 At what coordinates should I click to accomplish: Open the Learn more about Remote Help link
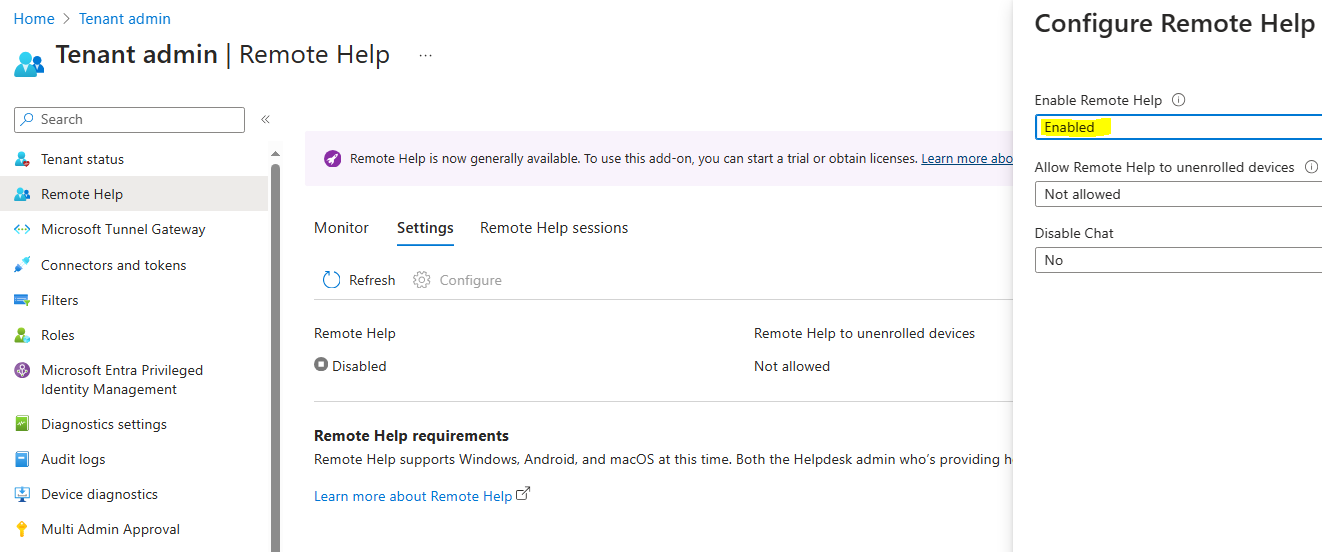click(413, 496)
